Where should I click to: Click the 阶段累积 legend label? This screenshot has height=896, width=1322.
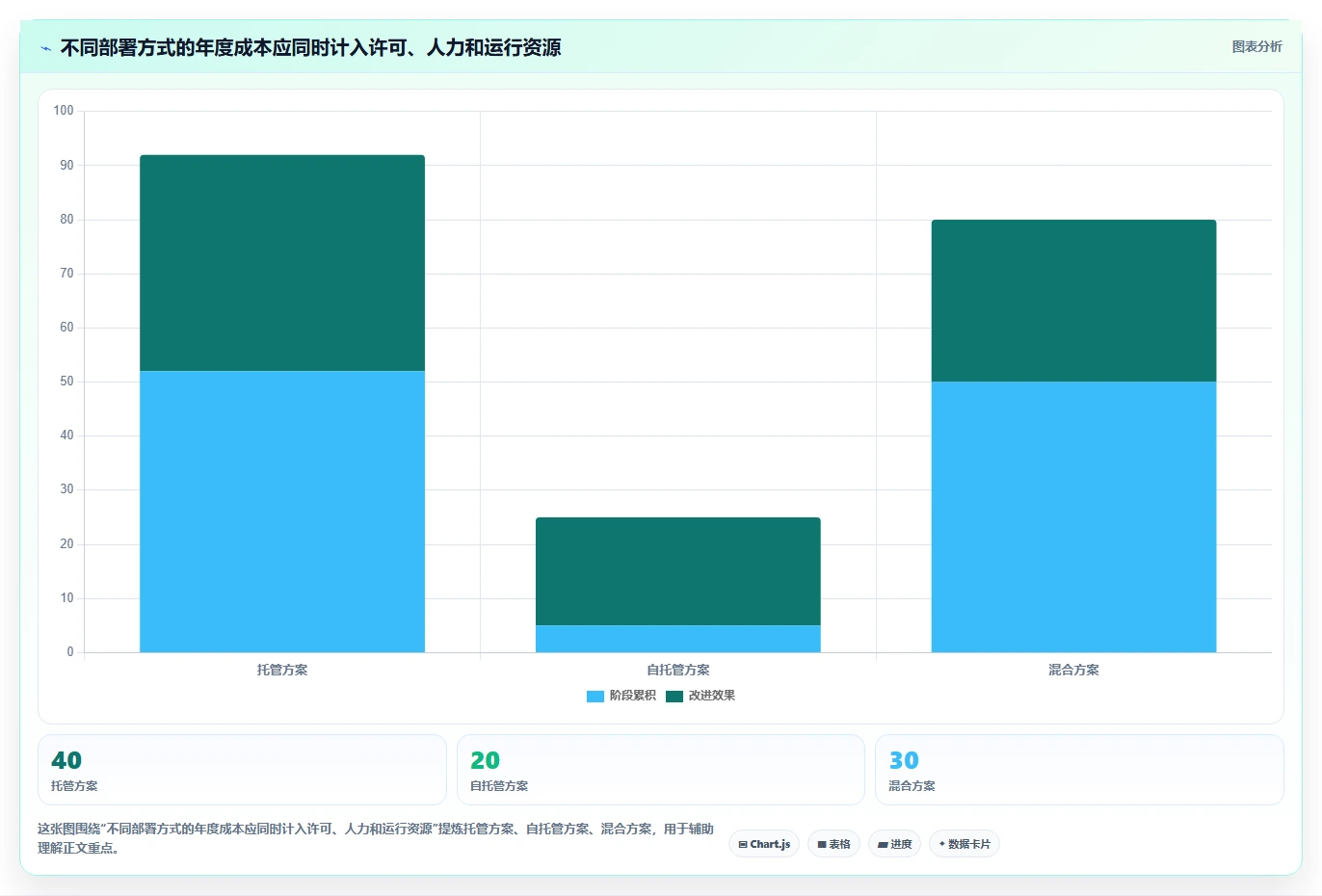click(x=632, y=696)
